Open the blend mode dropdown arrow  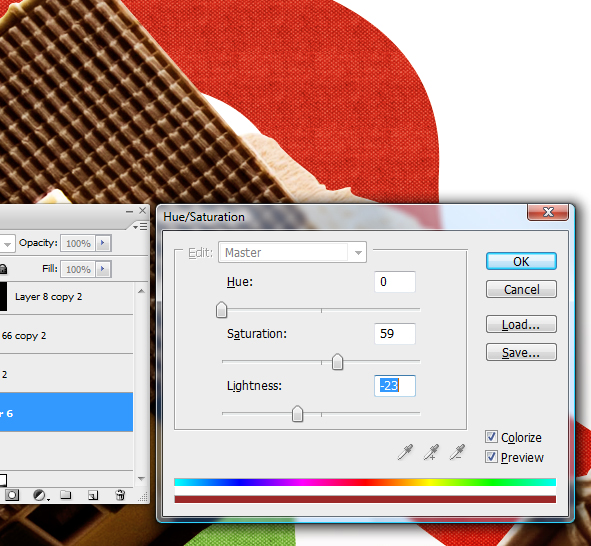coord(7,244)
